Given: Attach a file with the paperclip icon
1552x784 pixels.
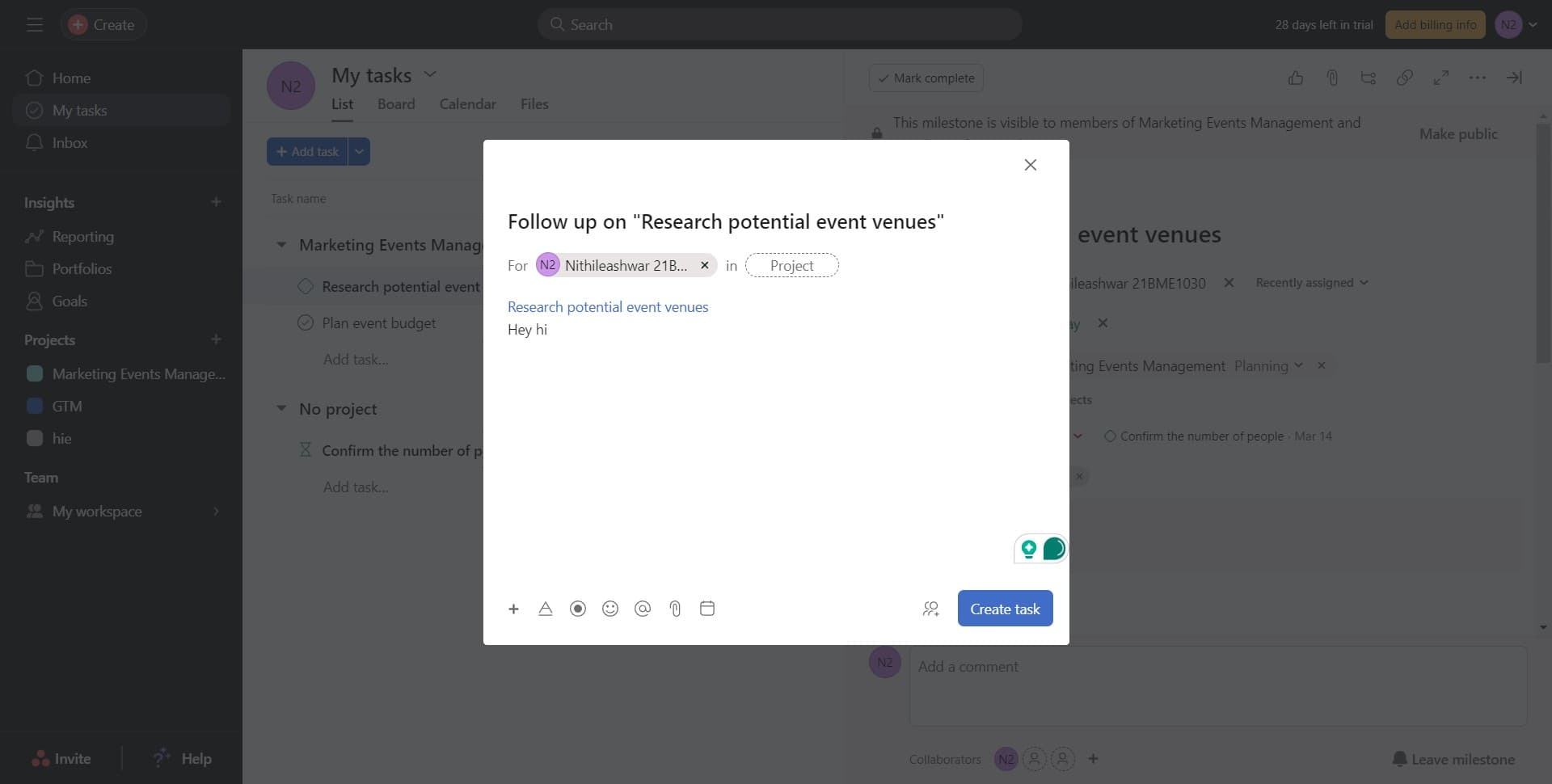Looking at the screenshot, I should coord(675,609).
